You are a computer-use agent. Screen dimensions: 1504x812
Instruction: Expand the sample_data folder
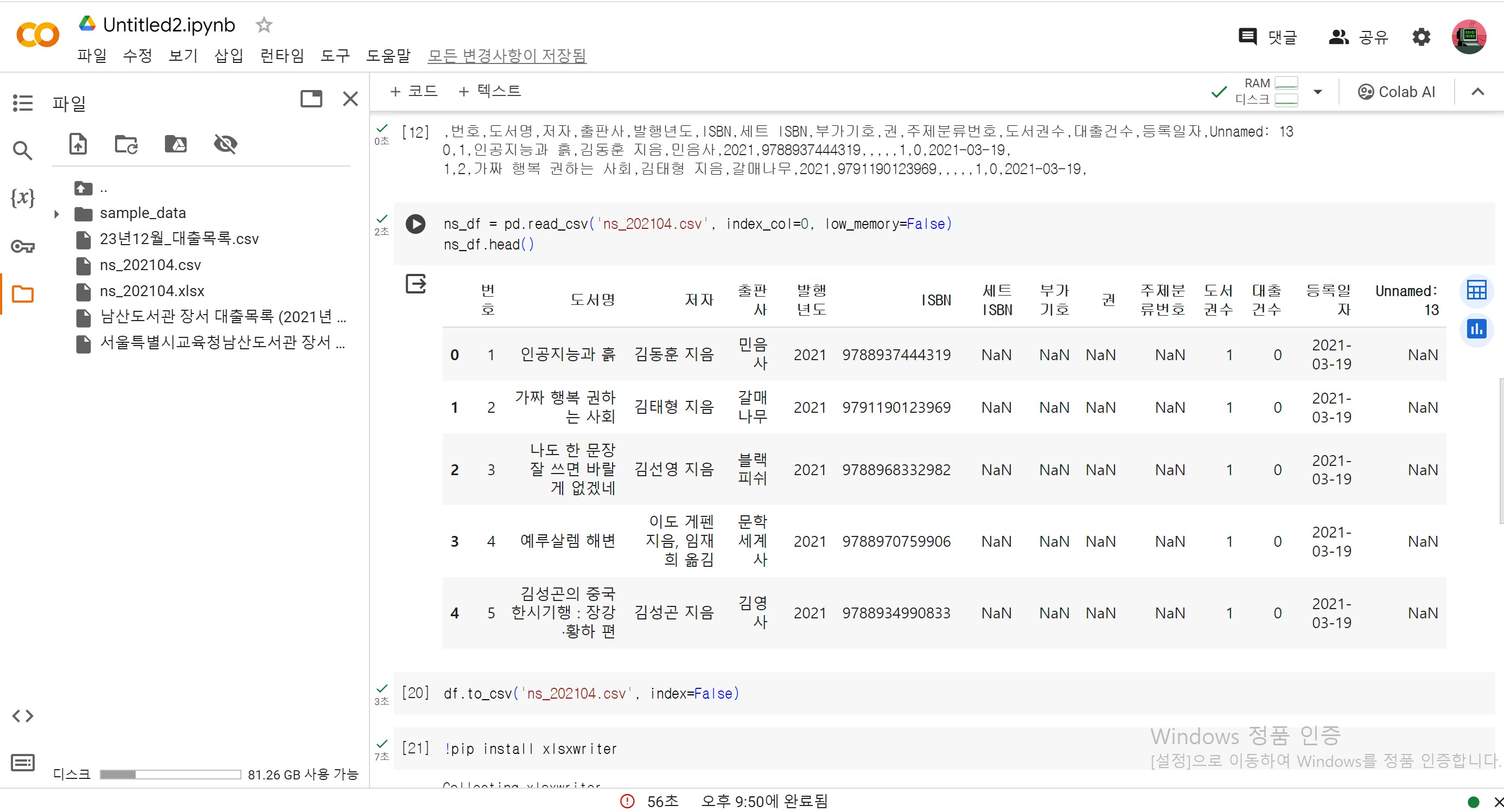pyautogui.click(x=56, y=214)
